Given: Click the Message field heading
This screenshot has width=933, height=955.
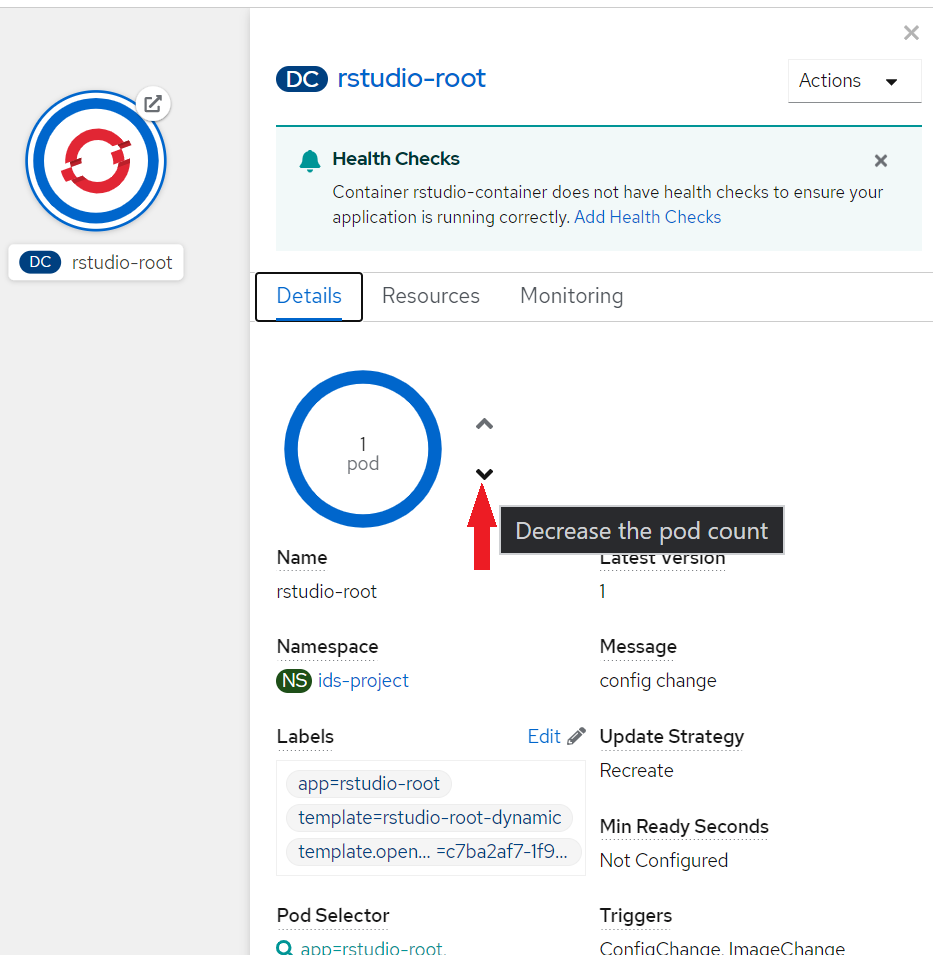Looking at the screenshot, I should 638,647.
